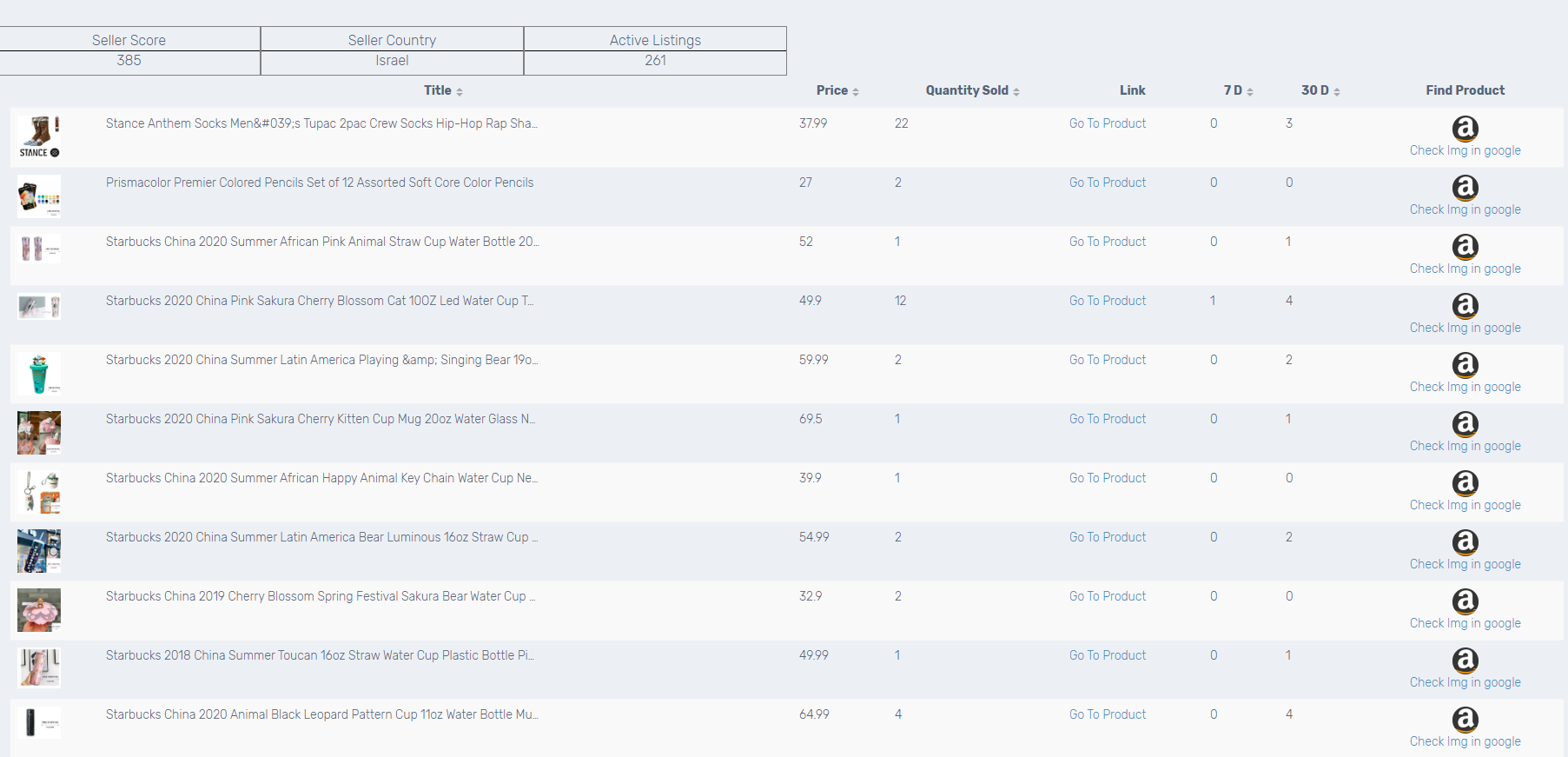Open pink Sakura Bear Water Cup thumbnail
Screen dimensions: 1568x757
point(39,610)
